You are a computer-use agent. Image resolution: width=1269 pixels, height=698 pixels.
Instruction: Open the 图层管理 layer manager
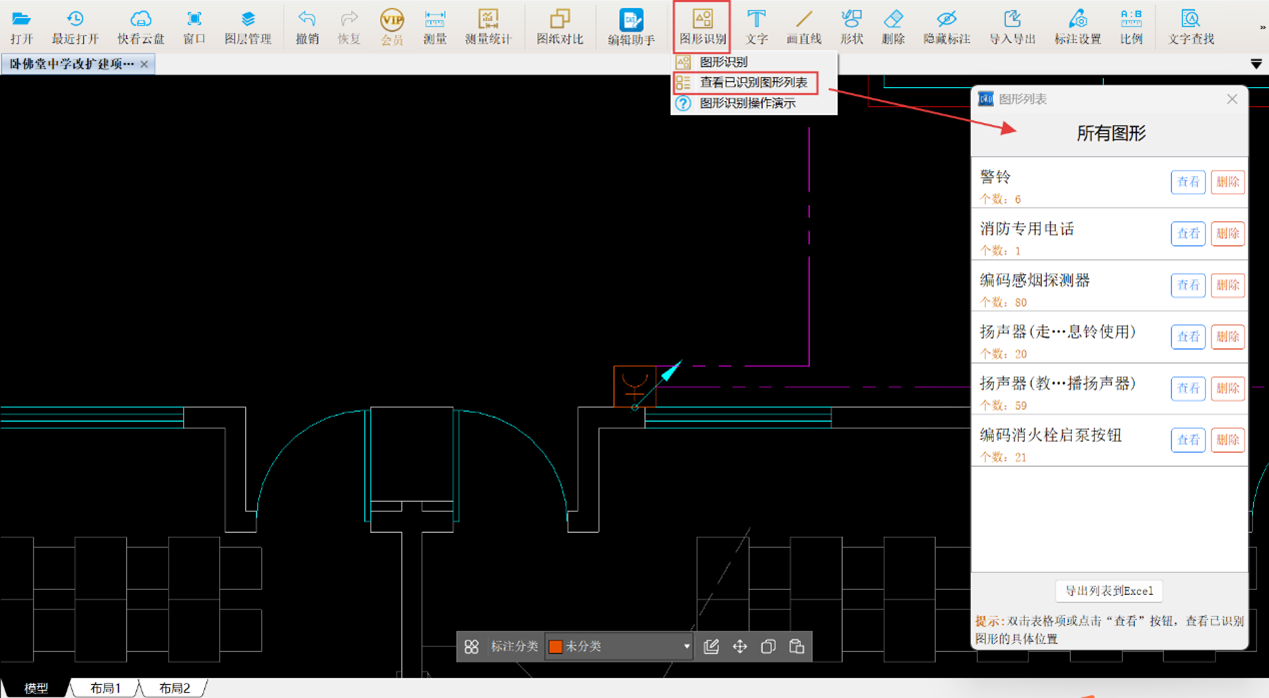click(x=247, y=27)
